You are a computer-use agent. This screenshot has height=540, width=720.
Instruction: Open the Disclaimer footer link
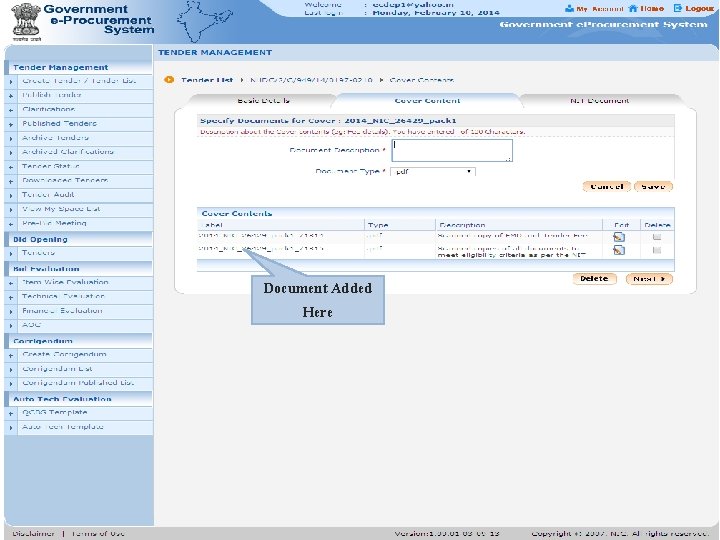point(33,534)
